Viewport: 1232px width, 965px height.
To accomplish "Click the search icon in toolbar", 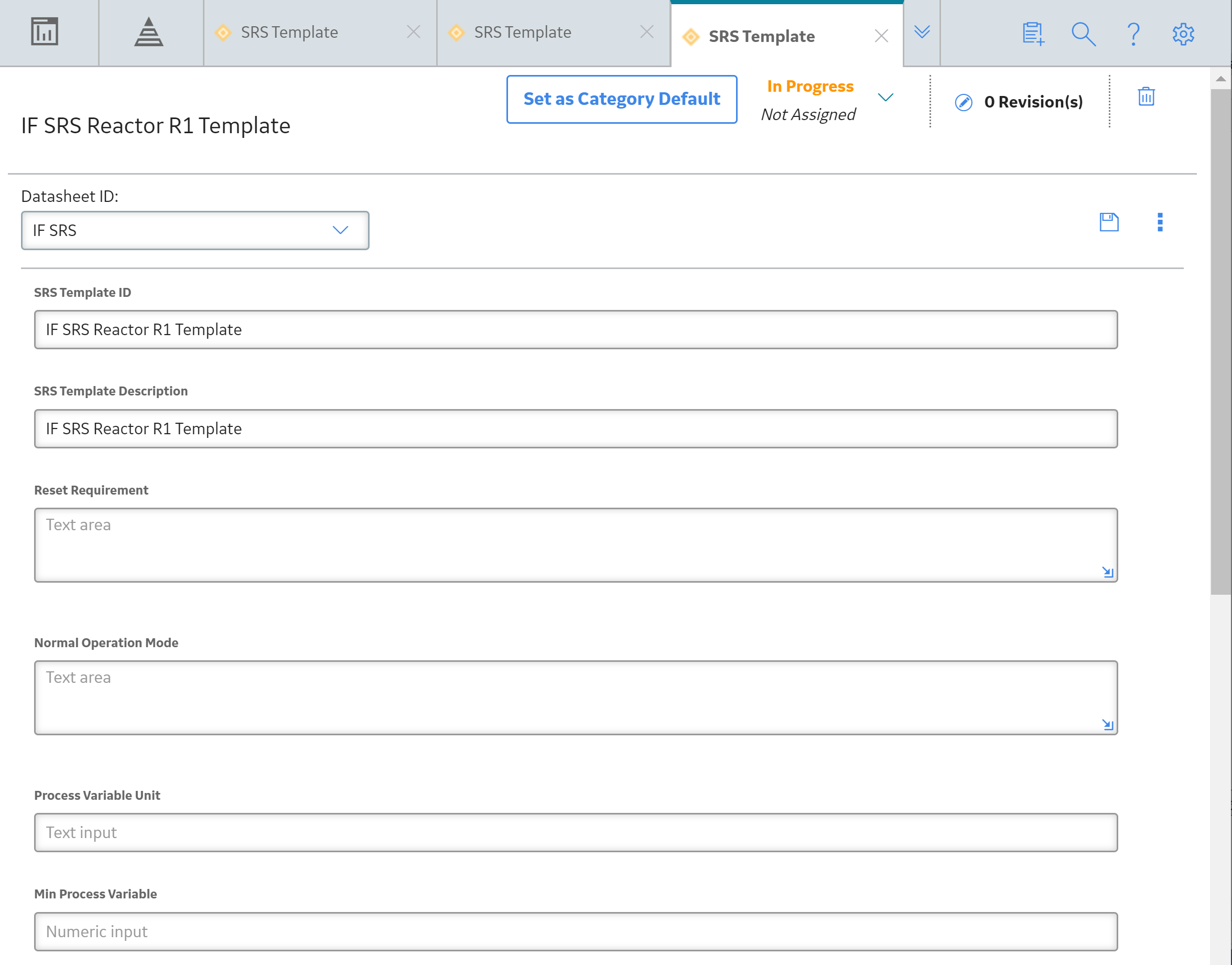I will tap(1084, 32).
